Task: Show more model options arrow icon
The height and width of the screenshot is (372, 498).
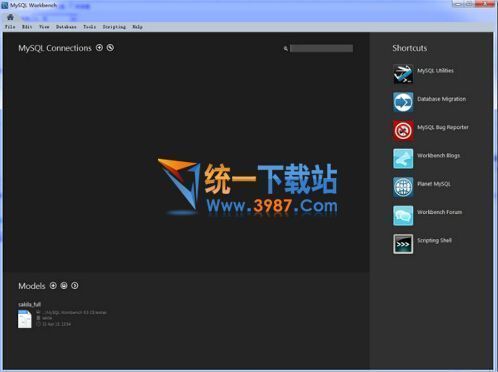Action: 75,286
